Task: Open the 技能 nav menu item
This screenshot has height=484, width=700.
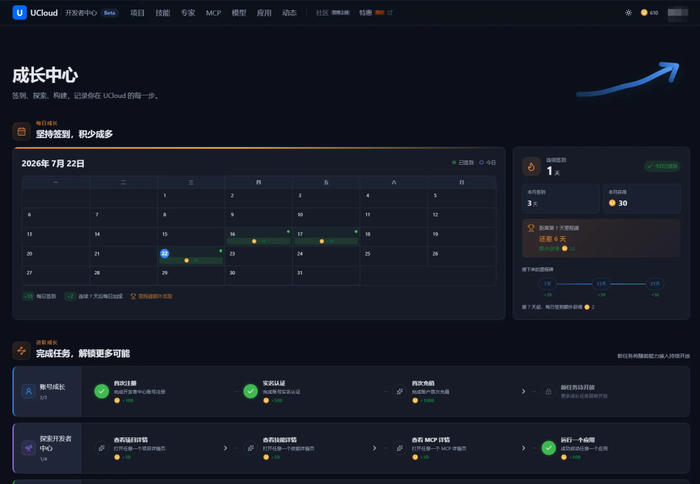Action: [x=162, y=13]
